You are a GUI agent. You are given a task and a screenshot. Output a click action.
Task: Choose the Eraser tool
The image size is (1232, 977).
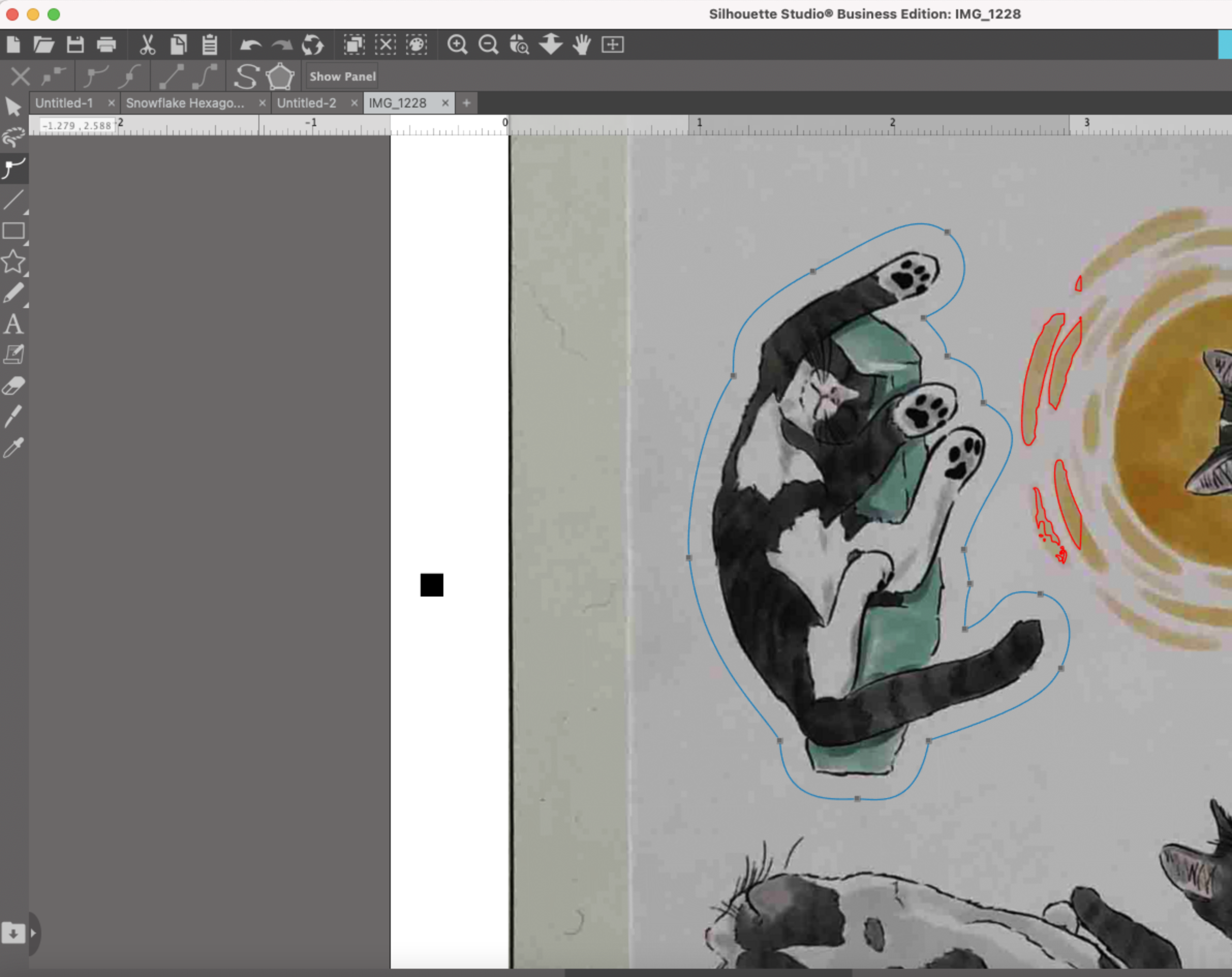13,386
